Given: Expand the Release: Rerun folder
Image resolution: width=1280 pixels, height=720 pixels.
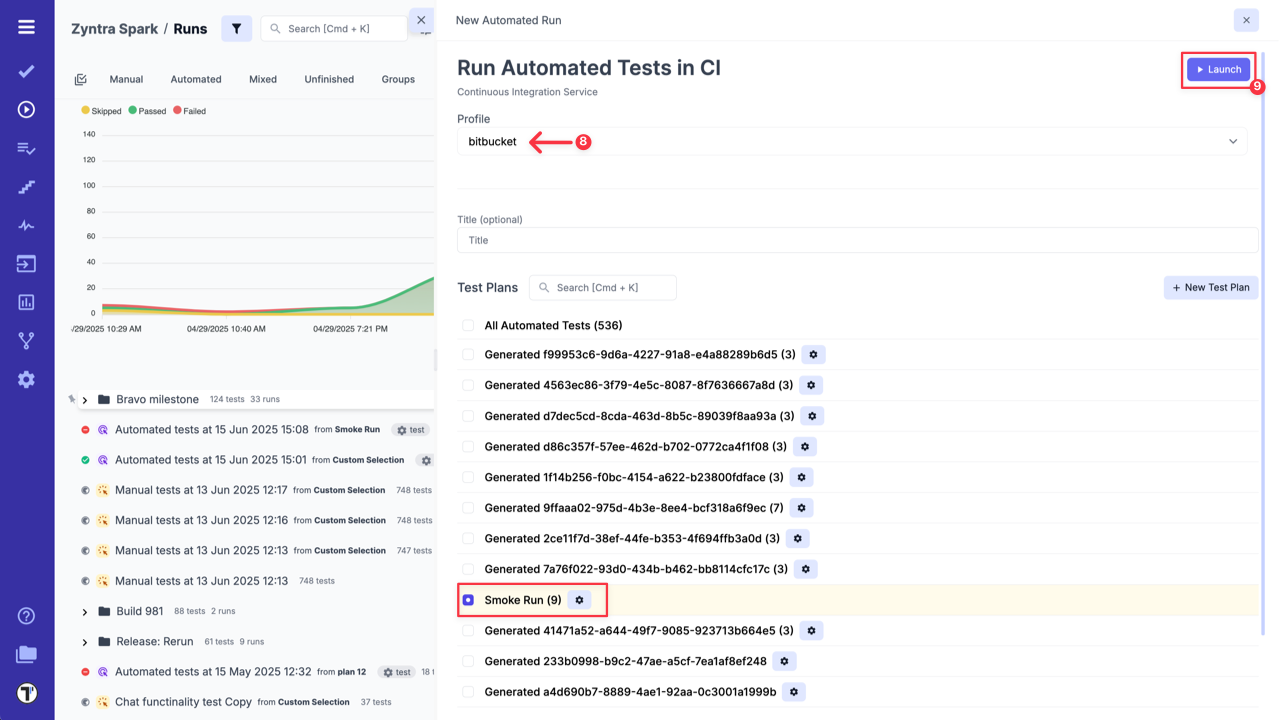Looking at the screenshot, I should [x=84, y=641].
